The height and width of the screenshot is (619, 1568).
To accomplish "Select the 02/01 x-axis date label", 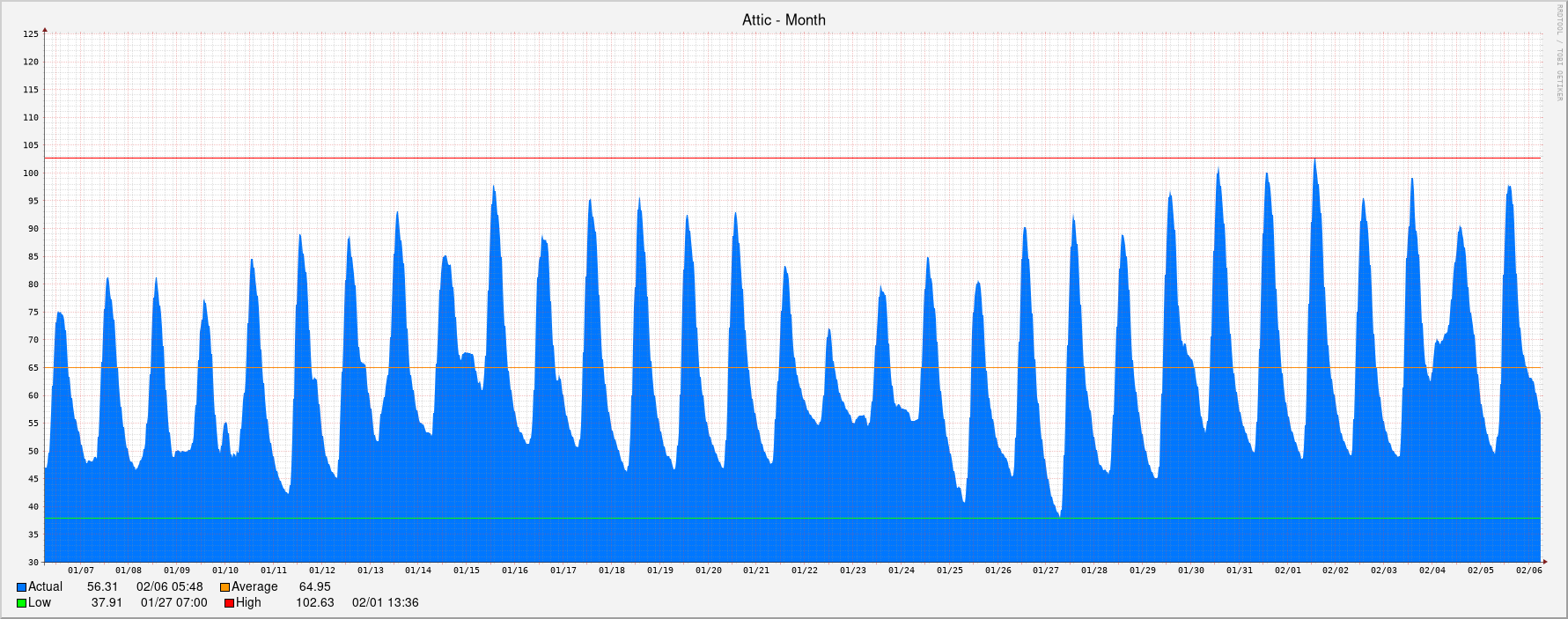I will click(x=1287, y=571).
